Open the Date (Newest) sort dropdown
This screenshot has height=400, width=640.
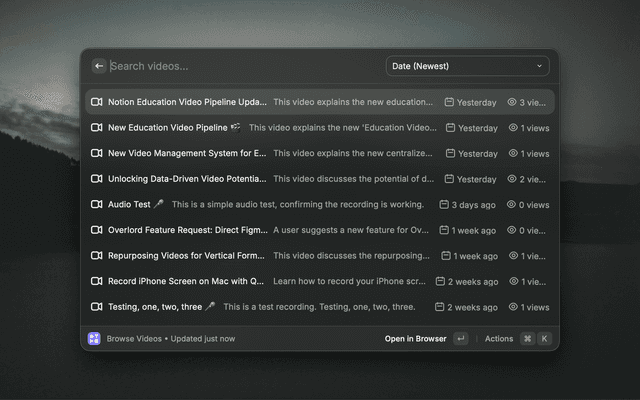point(467,66)
